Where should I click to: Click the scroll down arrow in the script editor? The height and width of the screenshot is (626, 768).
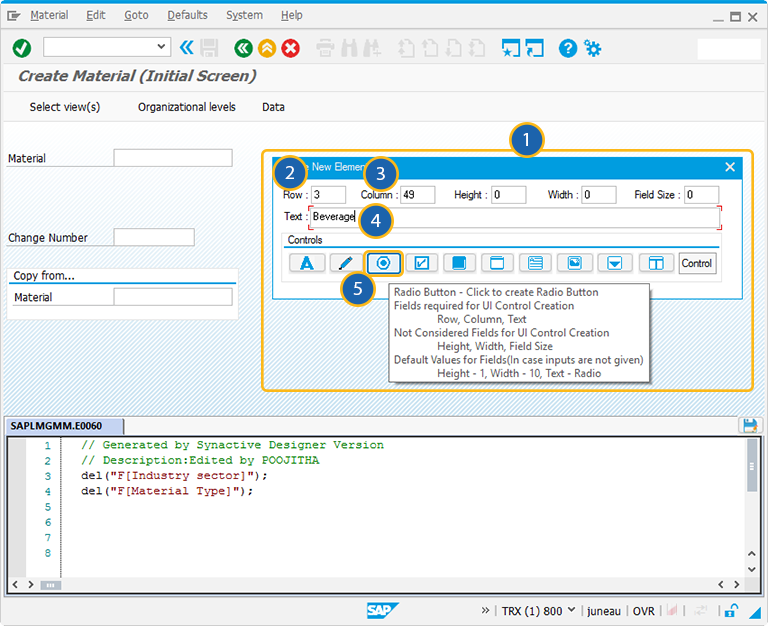coord(751,569)
